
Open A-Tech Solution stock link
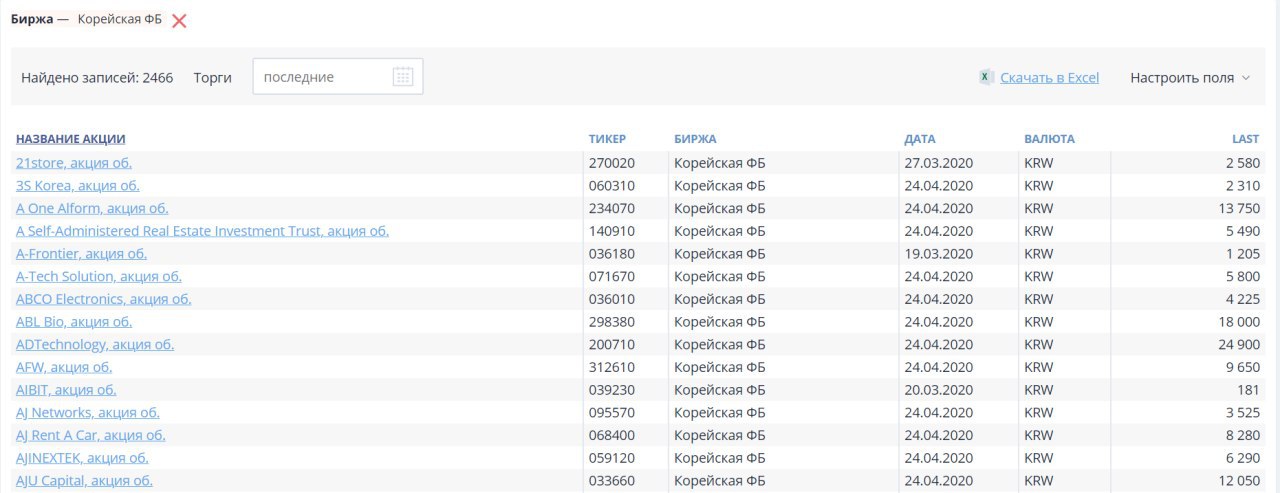[x=99, y=276]
